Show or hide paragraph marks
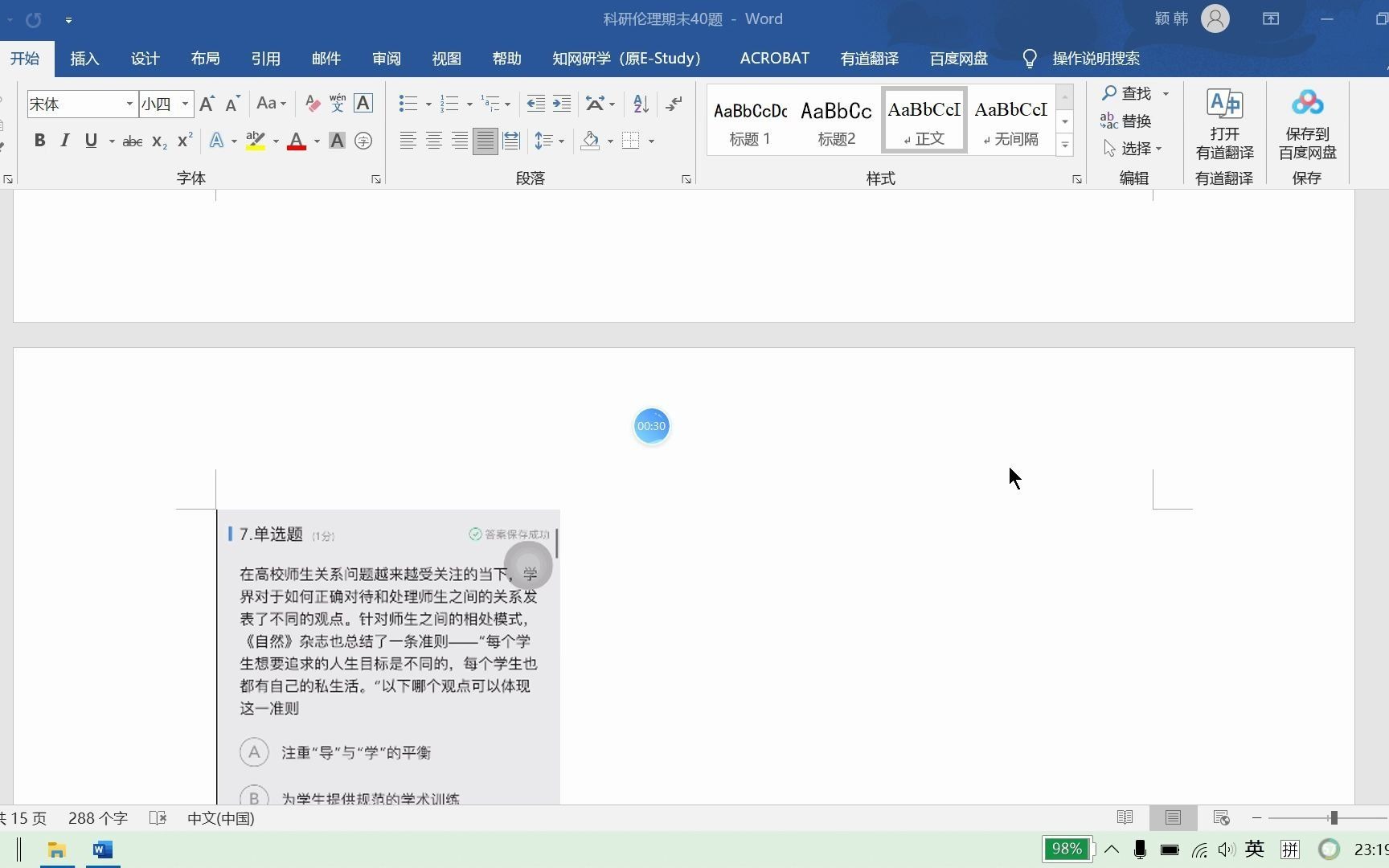The image size is (1389, 868). pos(674,104)
